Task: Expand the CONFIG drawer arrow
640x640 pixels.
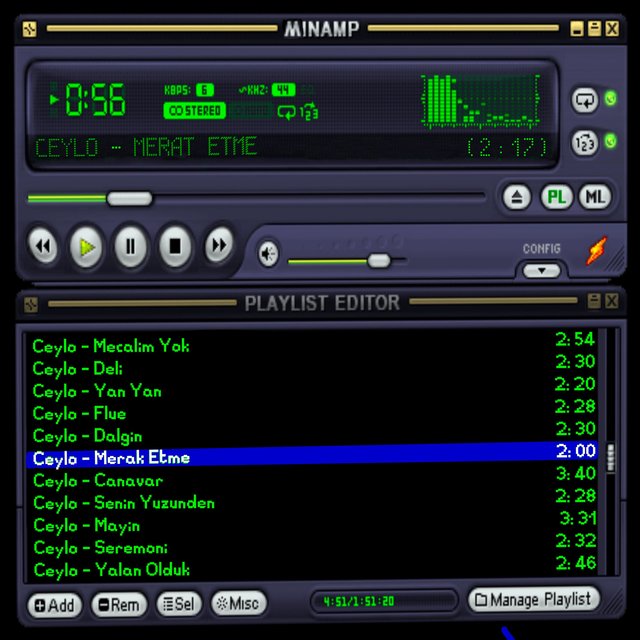Action: (x=542, y=271)
